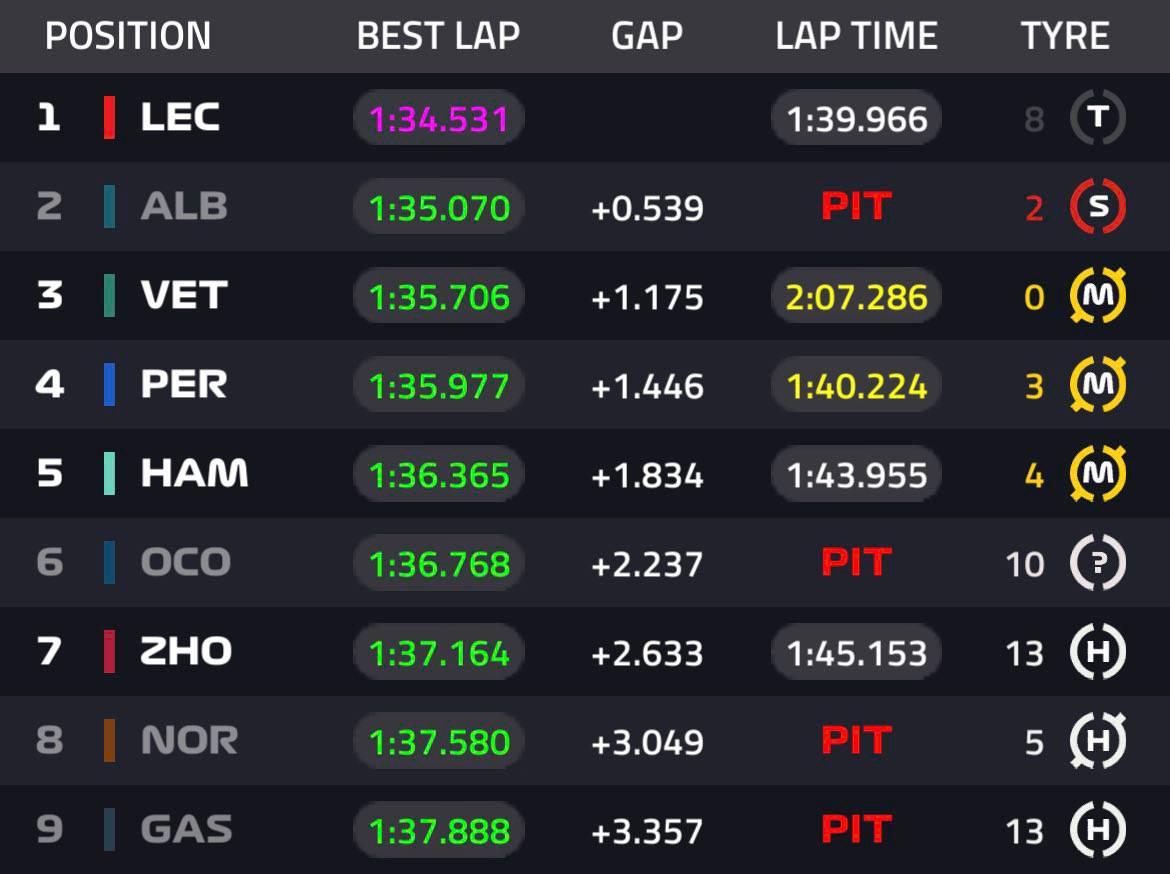Click PER's medium tyre icon
This screenshot has height=874, width=1170.
point(1098,385)
